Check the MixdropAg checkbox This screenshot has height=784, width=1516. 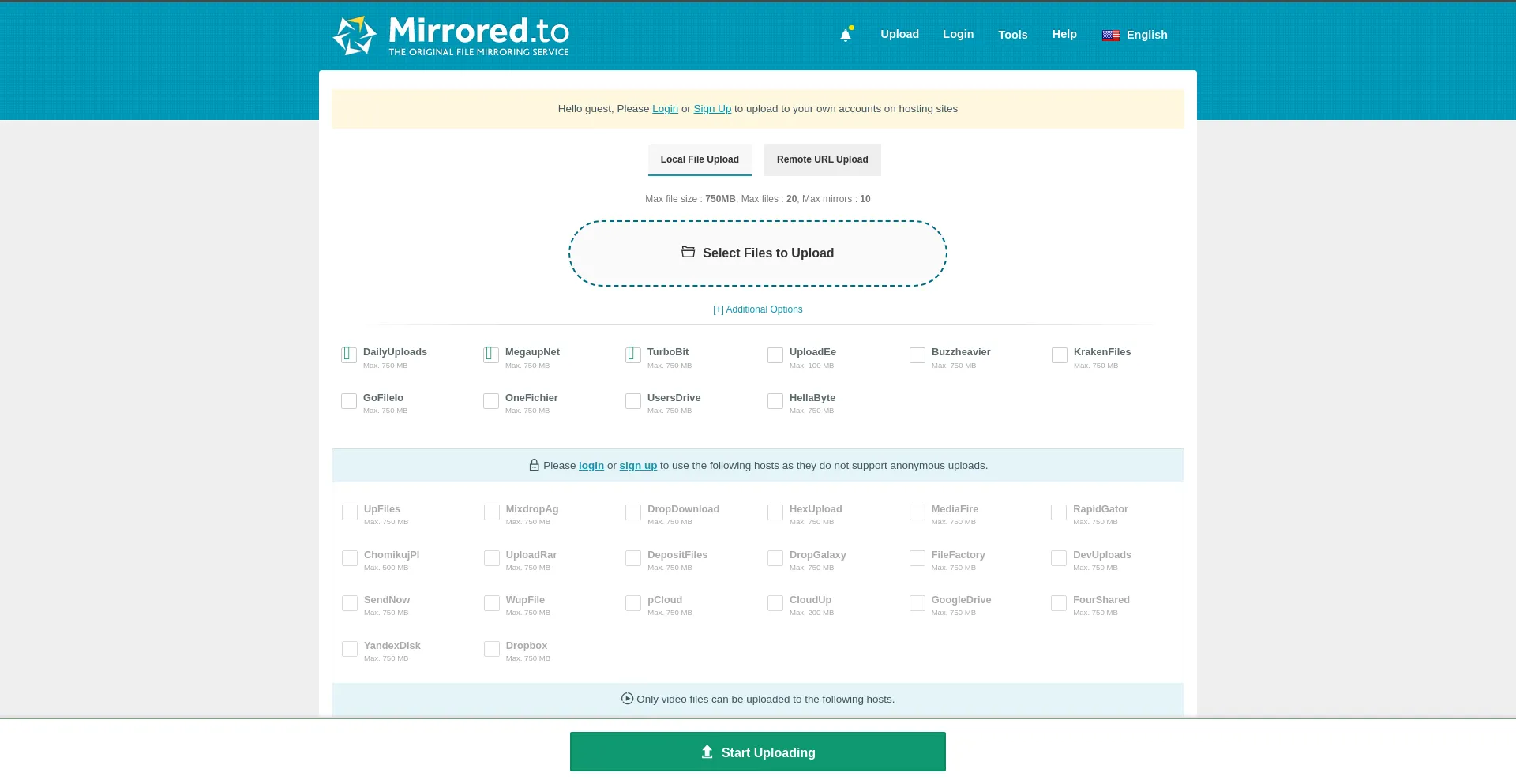click(492, 512)
